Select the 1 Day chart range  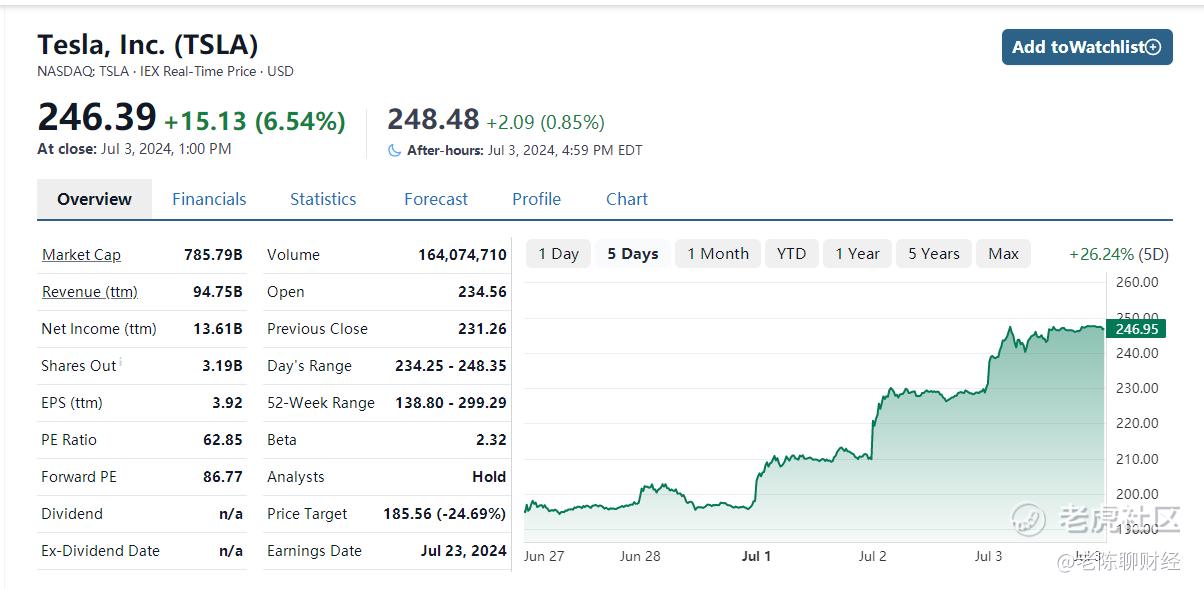click(x=558, y=254)
